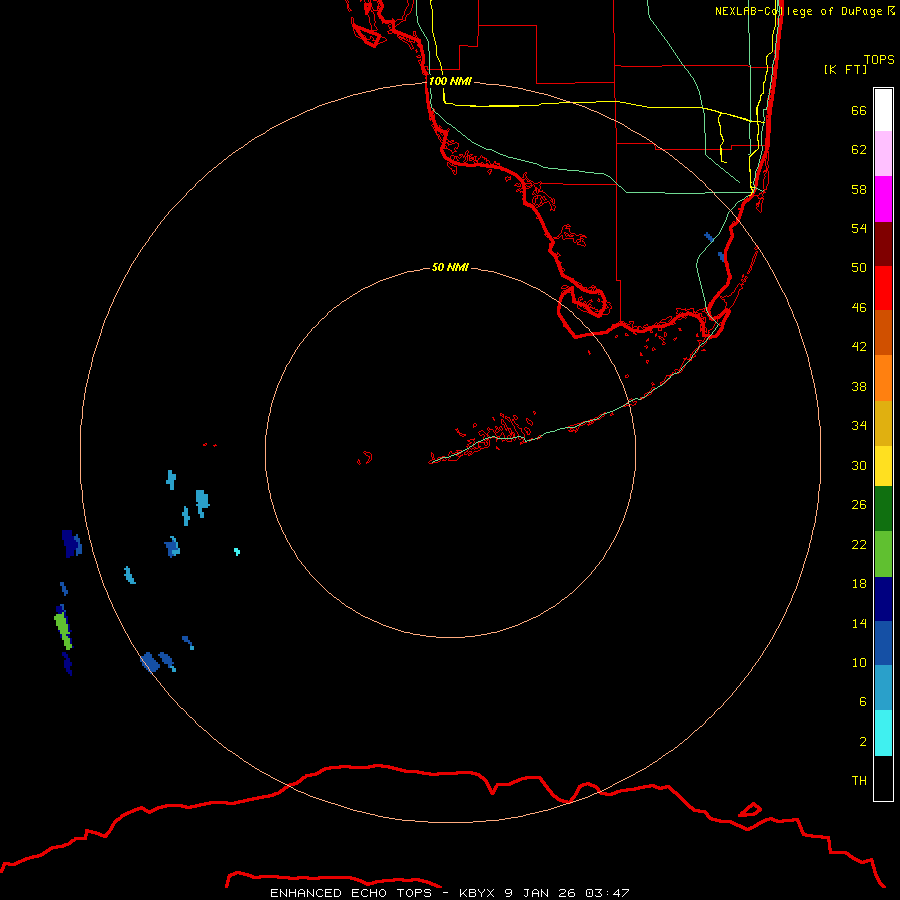Click the 100 NMI range ring label
Image resolution: width=900 pixels, height=900 pixels.
point(450,81)
